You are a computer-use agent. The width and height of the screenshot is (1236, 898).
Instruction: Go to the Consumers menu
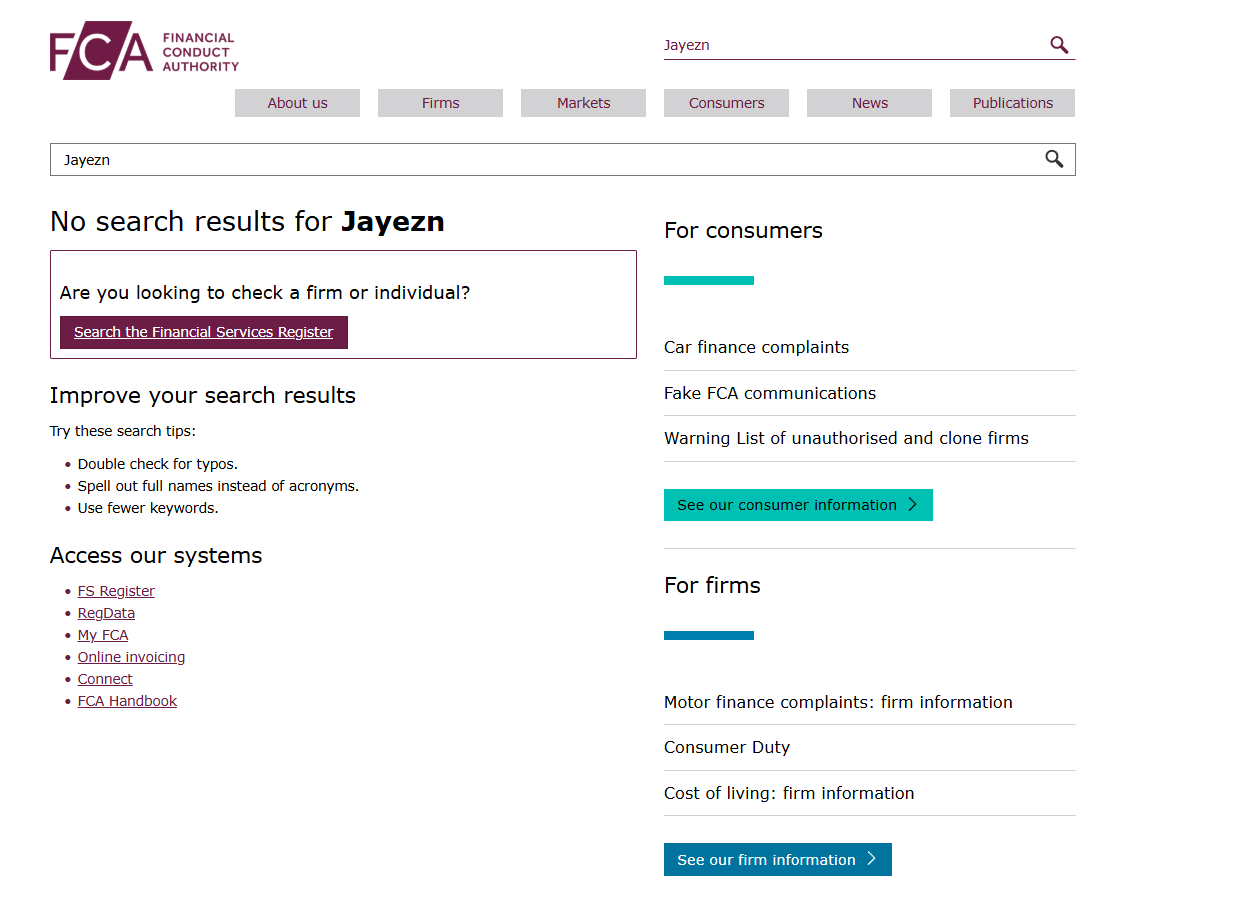pyautogui.click(x=726, y=103)
